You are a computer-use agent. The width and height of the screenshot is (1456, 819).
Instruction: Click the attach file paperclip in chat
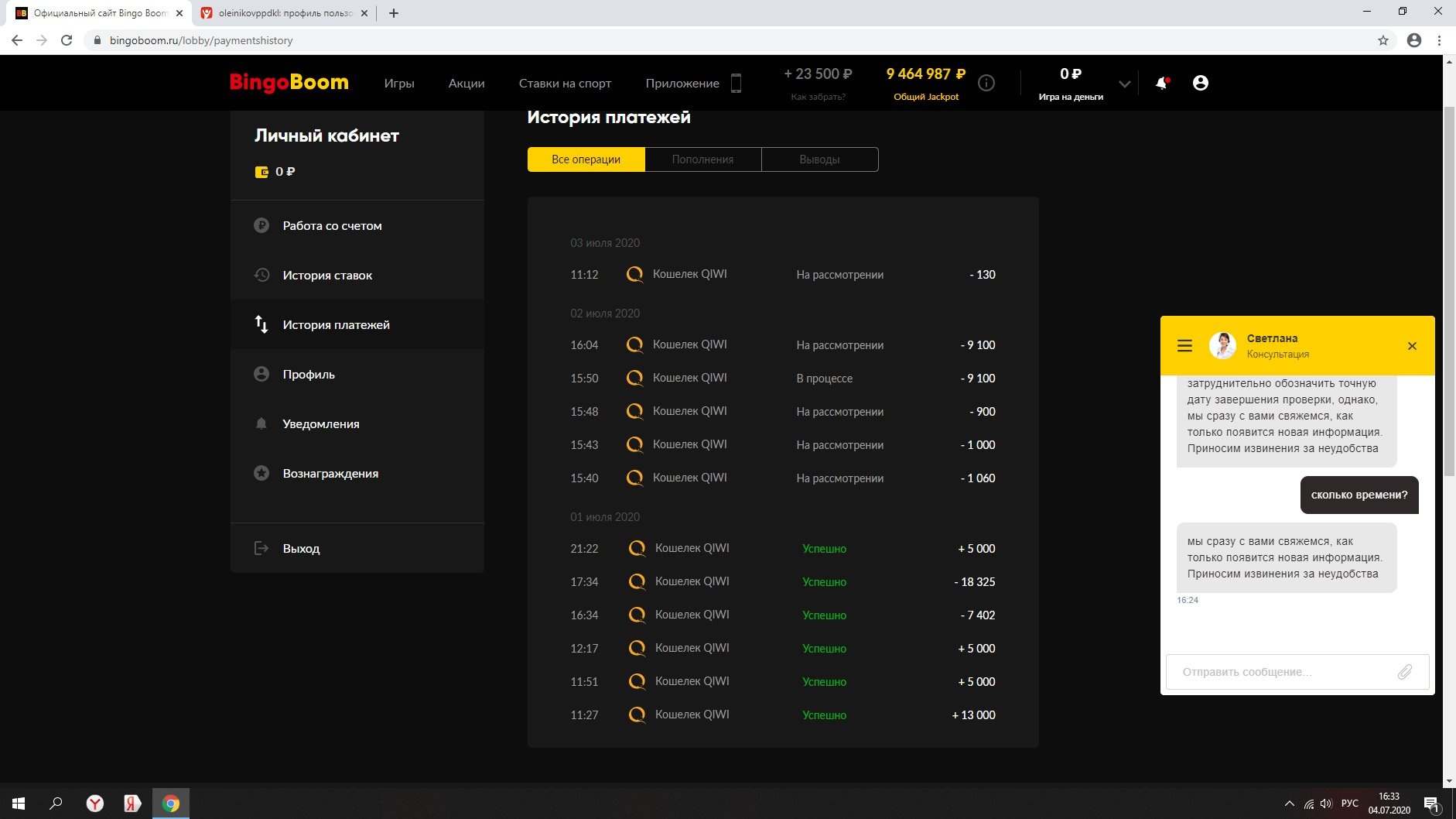tap(1404, 672)
